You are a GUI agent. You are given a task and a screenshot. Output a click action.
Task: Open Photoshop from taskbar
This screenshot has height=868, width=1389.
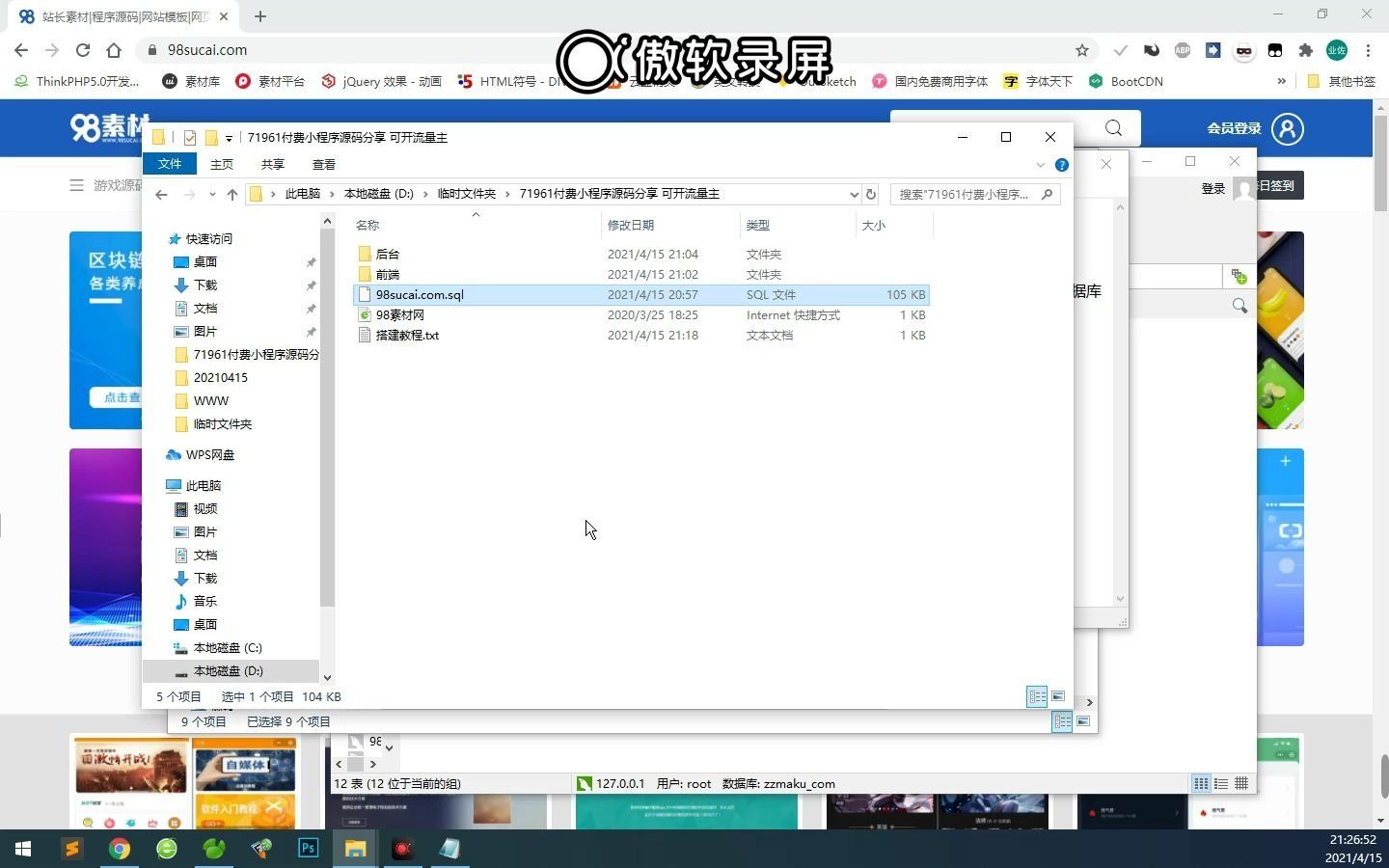pyautogui.click(x=309, y=849)
